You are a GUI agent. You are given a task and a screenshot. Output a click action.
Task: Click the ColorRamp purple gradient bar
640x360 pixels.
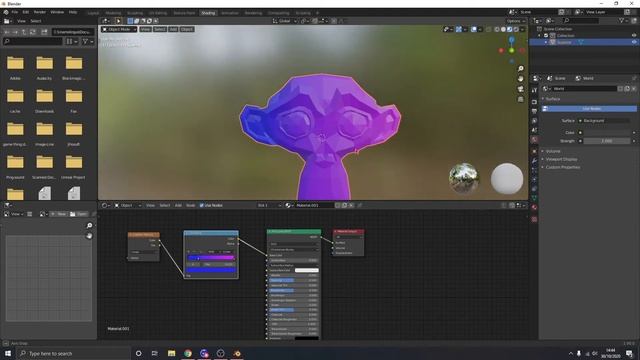click(x=211, y=258)
